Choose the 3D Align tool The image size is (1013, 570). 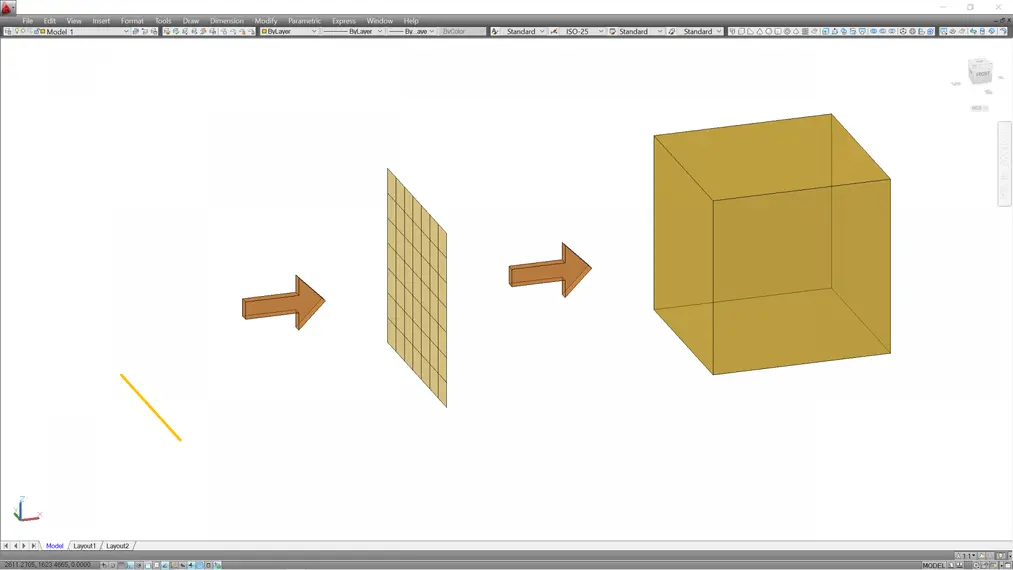pos(921,31)
